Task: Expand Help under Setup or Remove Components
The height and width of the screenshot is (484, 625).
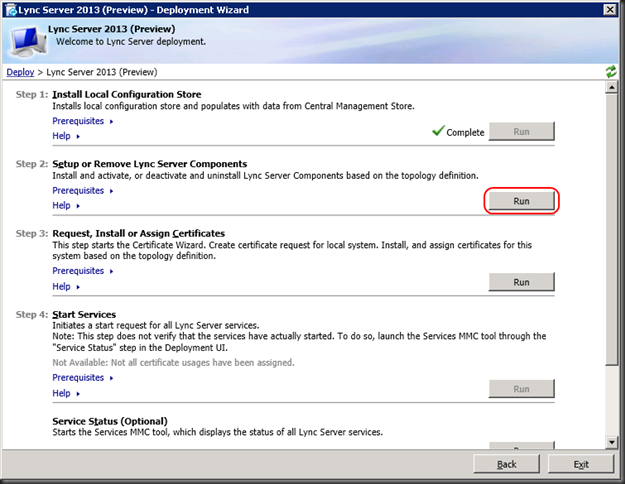Action: pos(66,205)
